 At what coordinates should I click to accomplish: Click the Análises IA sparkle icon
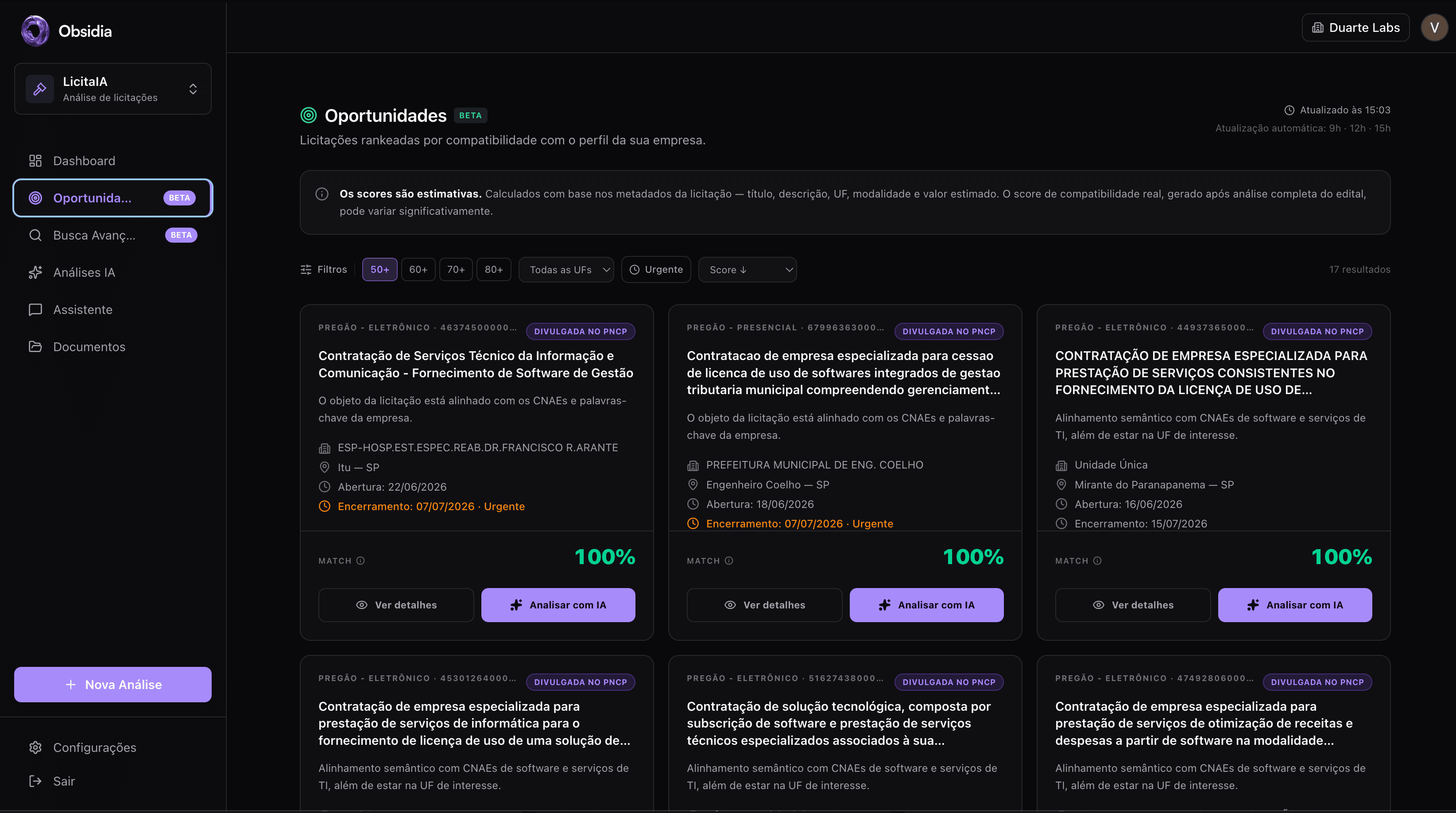35,272
